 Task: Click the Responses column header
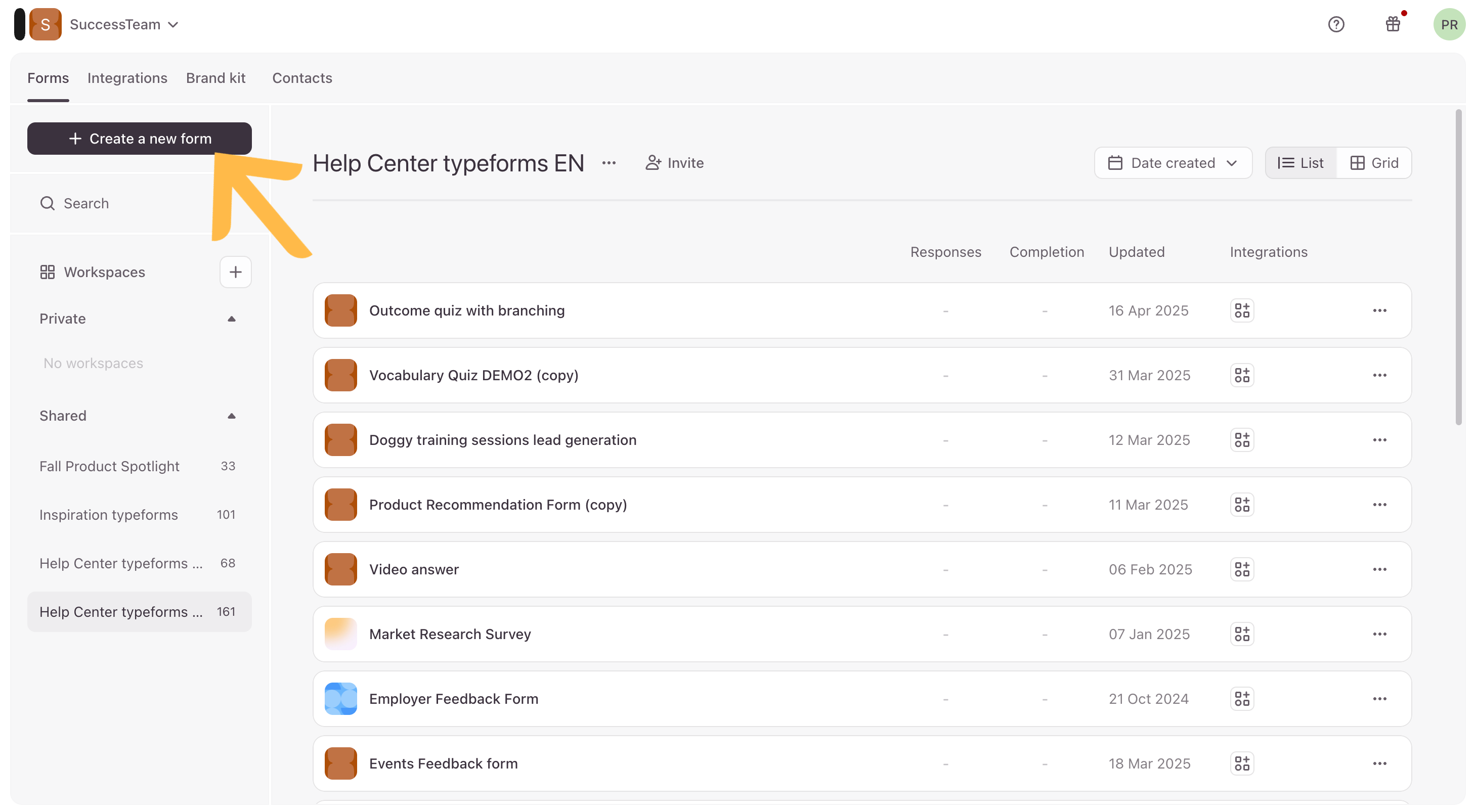click(945, 252)
